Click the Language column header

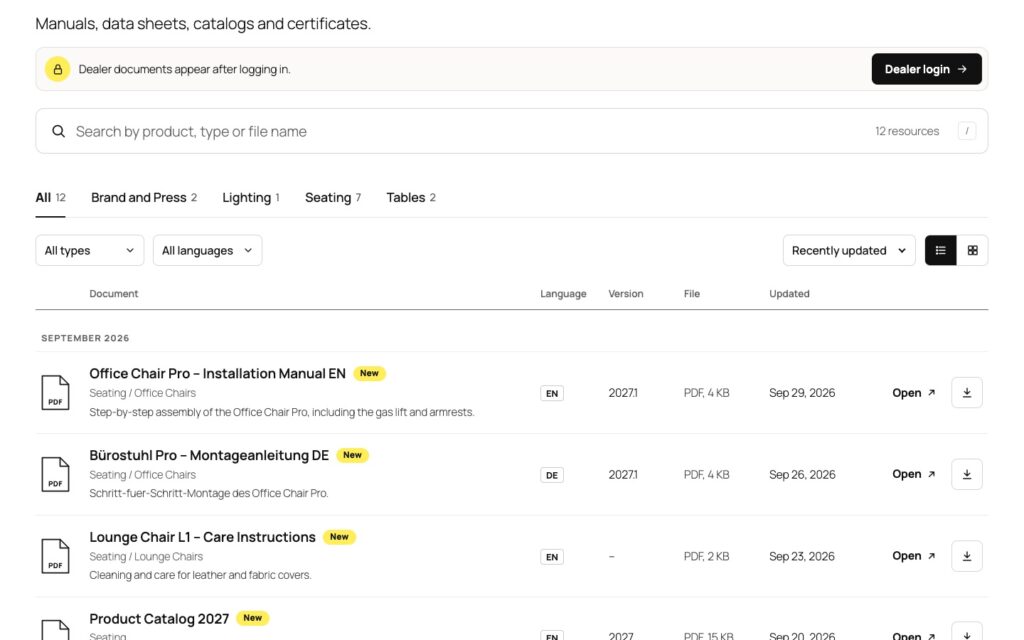pyautogui.click(x=563, y=294)
